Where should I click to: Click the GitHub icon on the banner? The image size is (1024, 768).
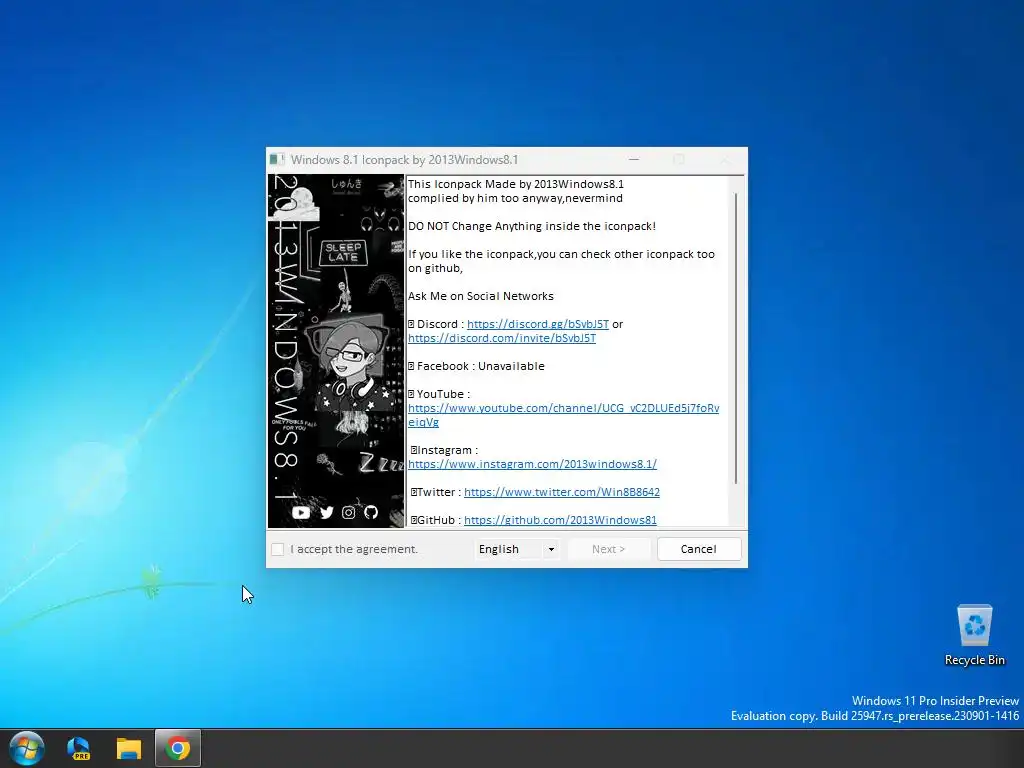pos(371,512)
